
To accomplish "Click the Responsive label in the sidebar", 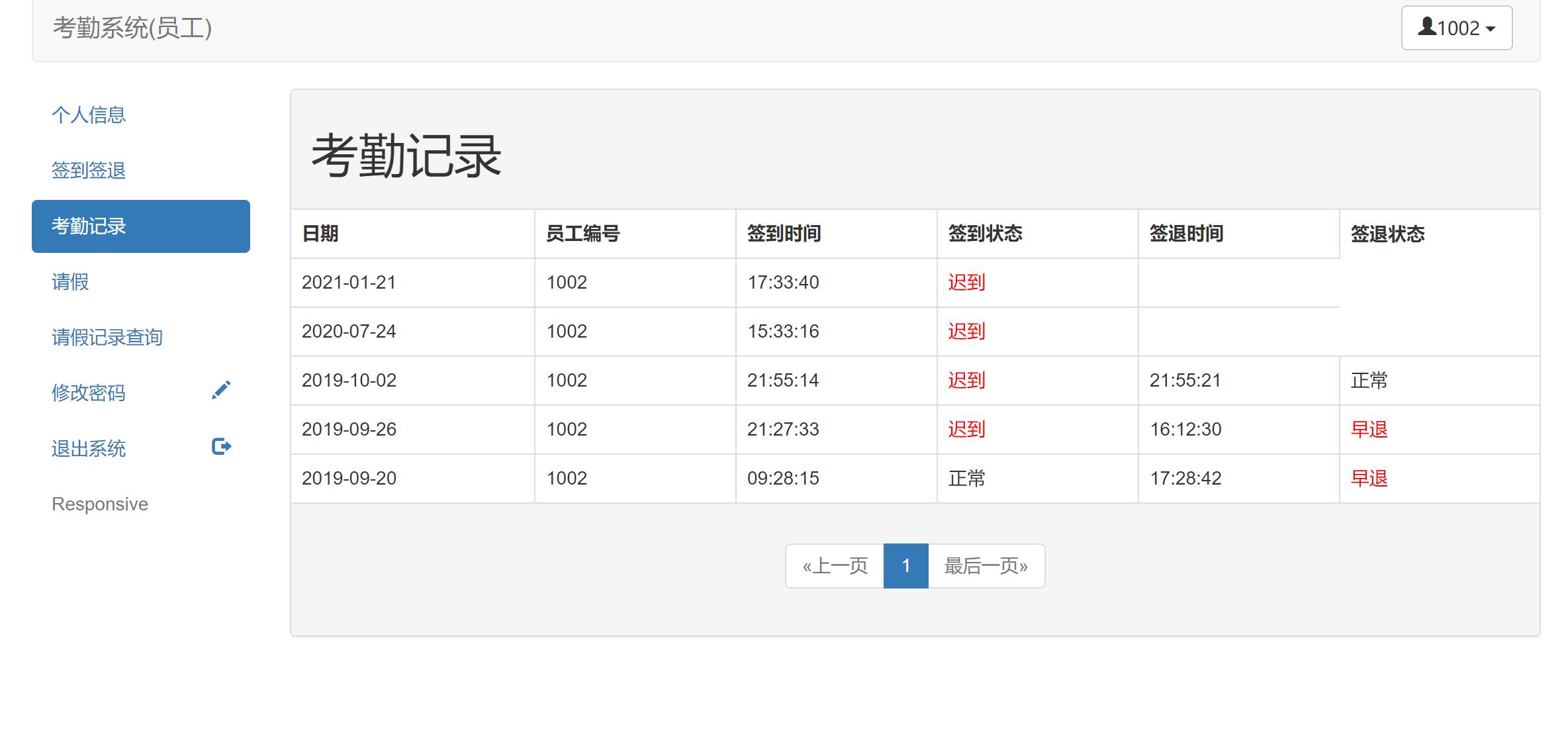I will click(x=99, y=503).
